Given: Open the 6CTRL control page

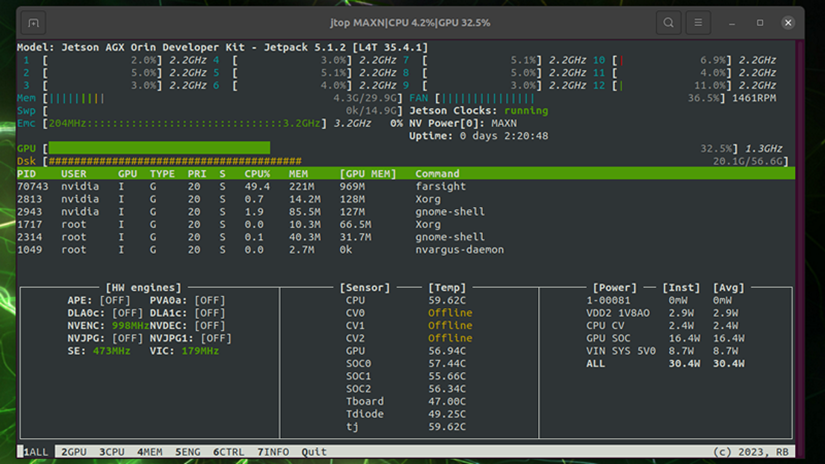Looking at the screenshot, I should 229,452.
